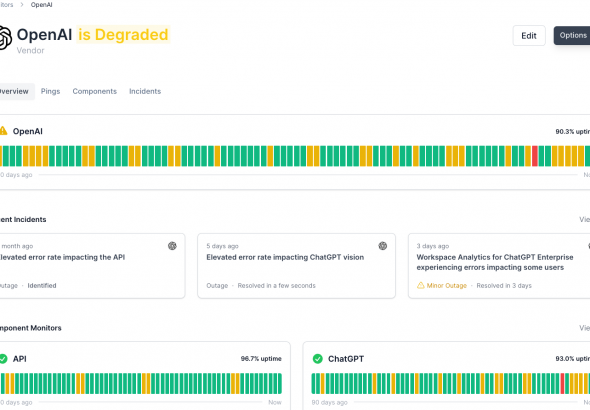Click the 'Identified' status text
This screenshot has width=590, height=410.
(42, 285)
